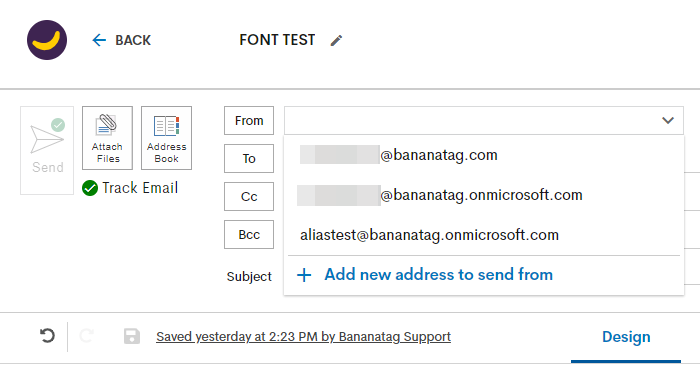The image size is (700, 374).
Task: Open Attach Files paperclip button
Action: (x=107, y=138)
